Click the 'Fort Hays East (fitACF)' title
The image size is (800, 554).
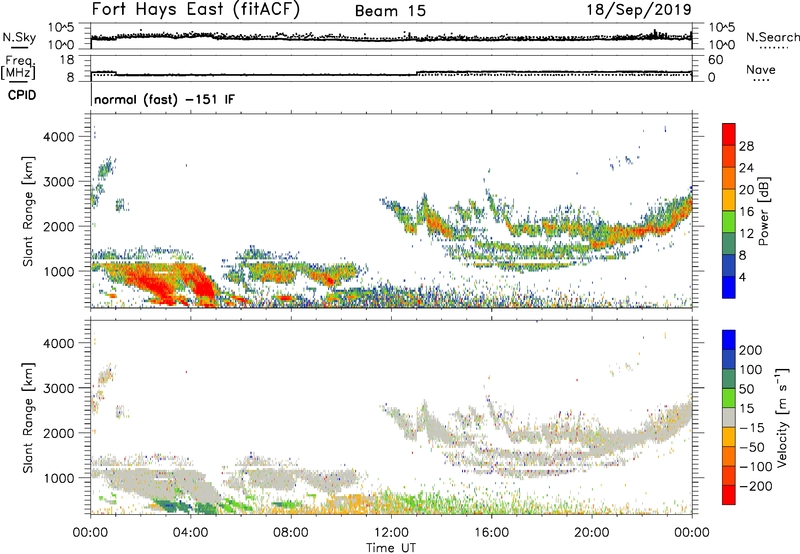[x=196, y=10]
